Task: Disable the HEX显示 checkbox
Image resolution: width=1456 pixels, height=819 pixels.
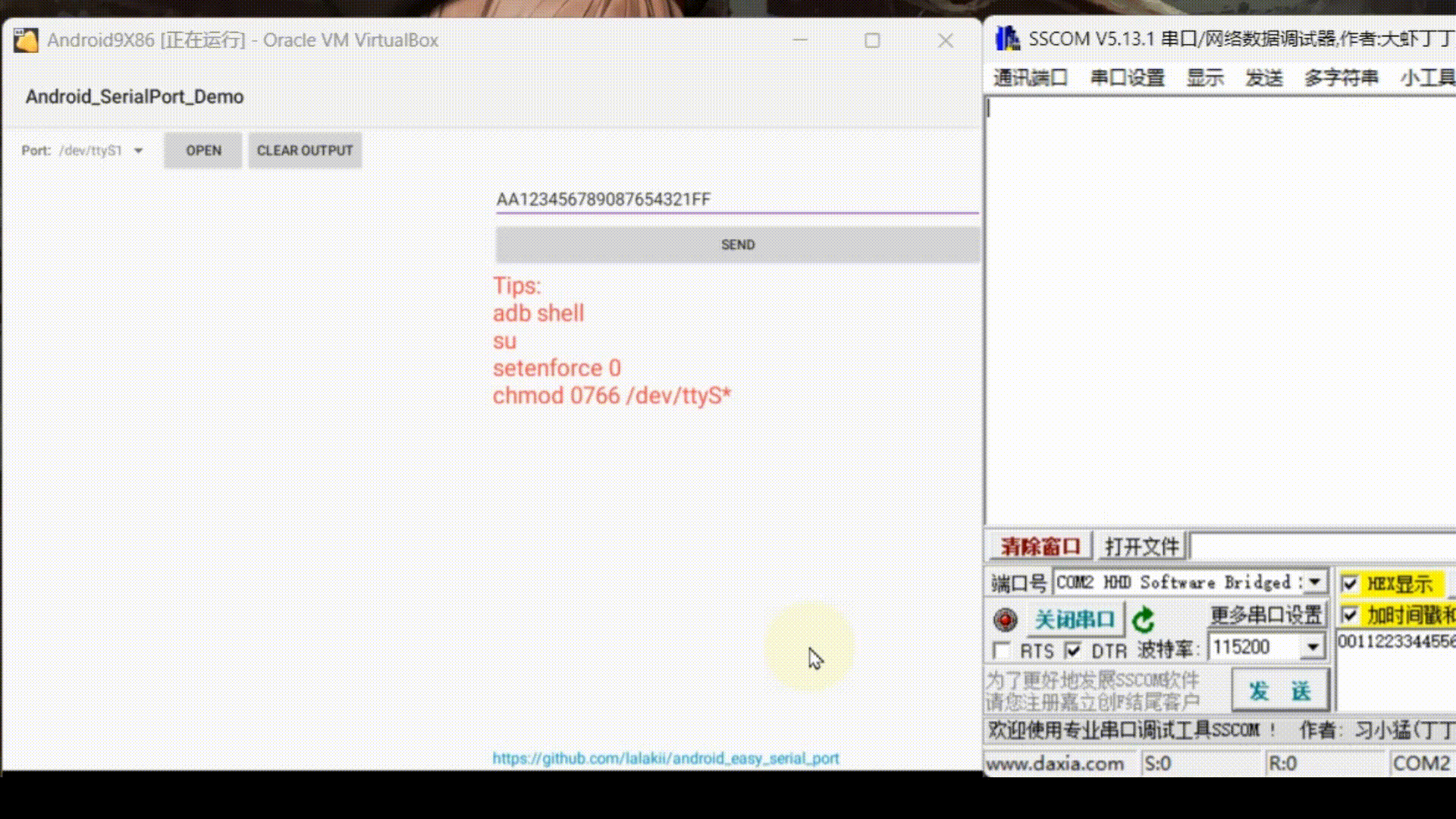Action: point(1349,584)
